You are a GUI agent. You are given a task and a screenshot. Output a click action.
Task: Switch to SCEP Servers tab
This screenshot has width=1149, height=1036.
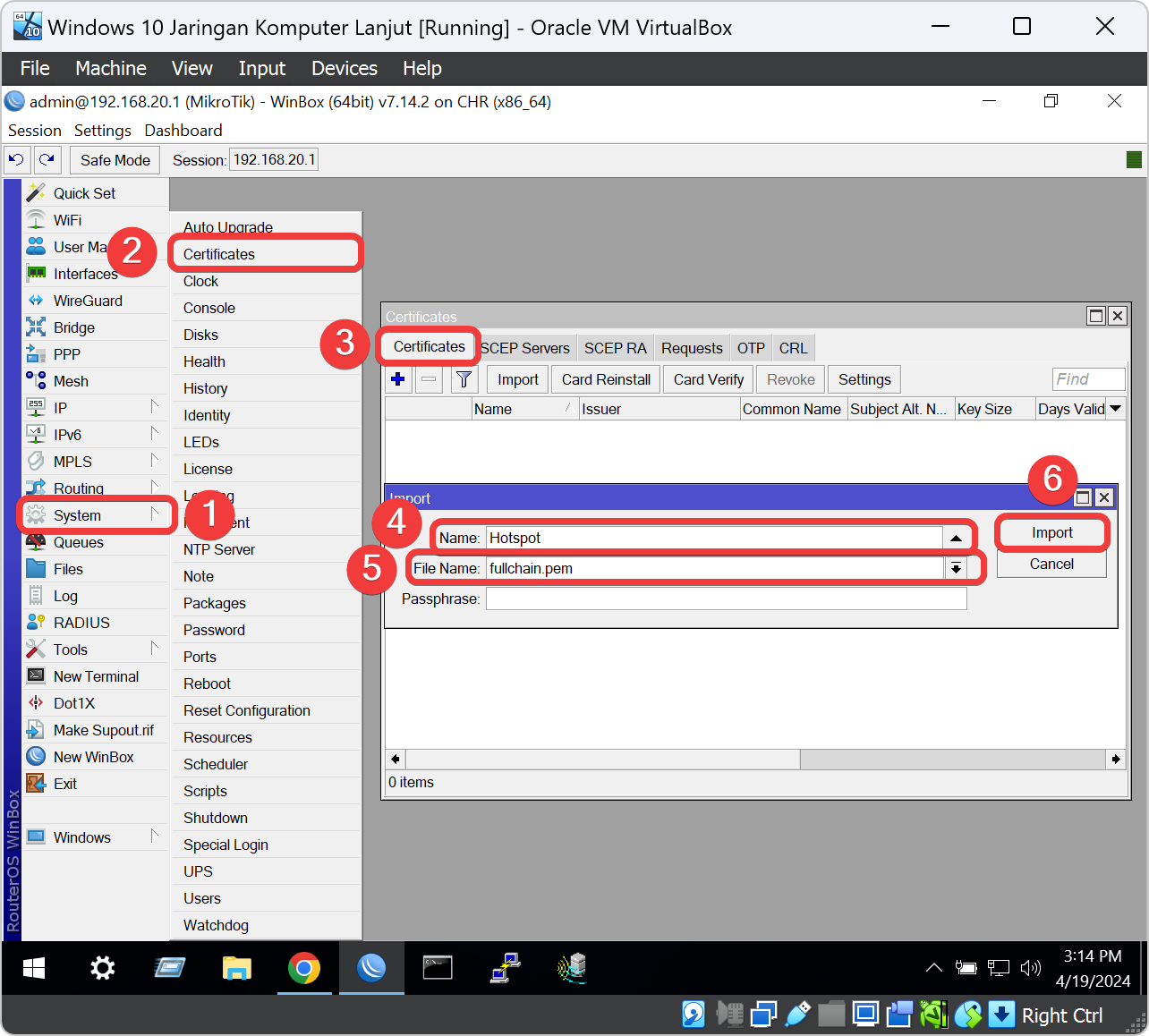click(524, 348)
